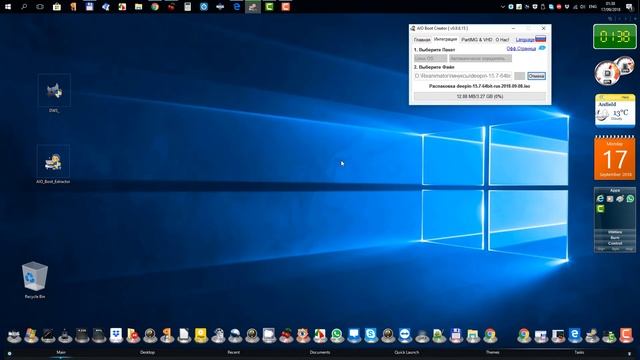Open the Ardfield weather widget
640x360 pixels.
pos(615,110)
